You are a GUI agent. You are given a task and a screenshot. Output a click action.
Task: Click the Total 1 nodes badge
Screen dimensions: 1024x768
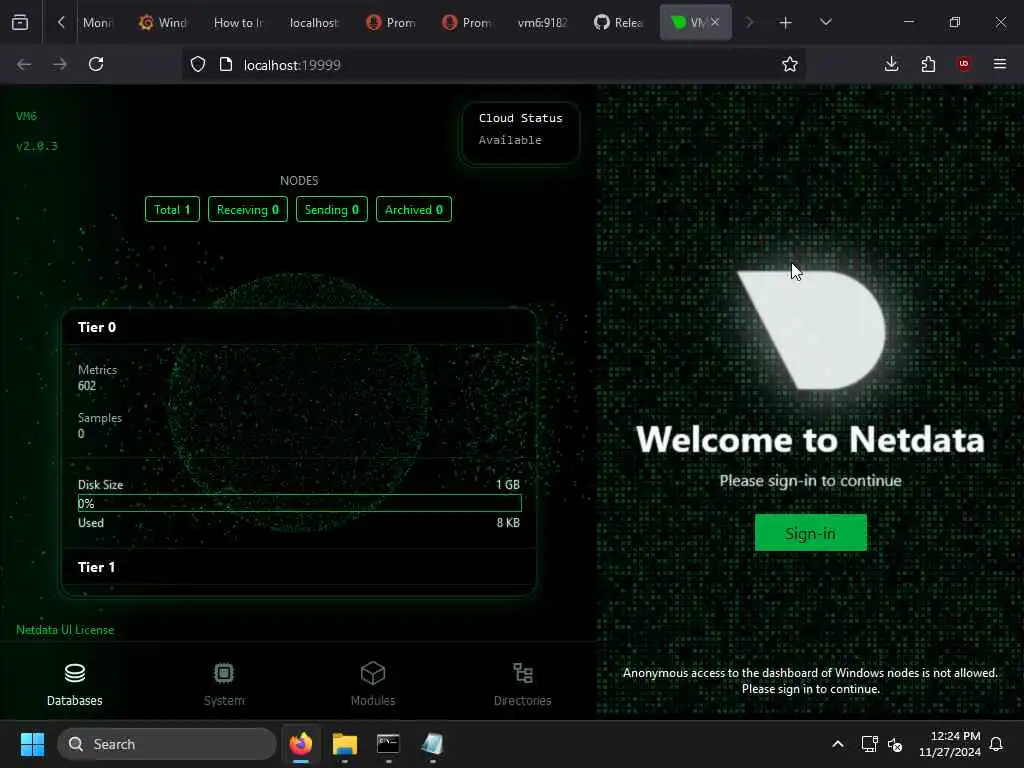point(172,210)
